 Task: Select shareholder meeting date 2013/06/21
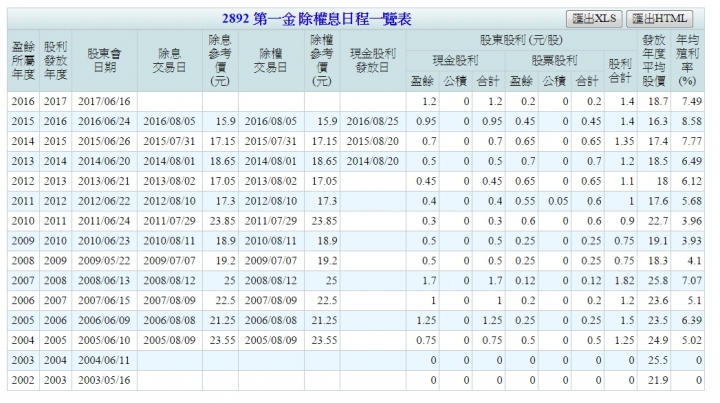(x=104, y=181)
